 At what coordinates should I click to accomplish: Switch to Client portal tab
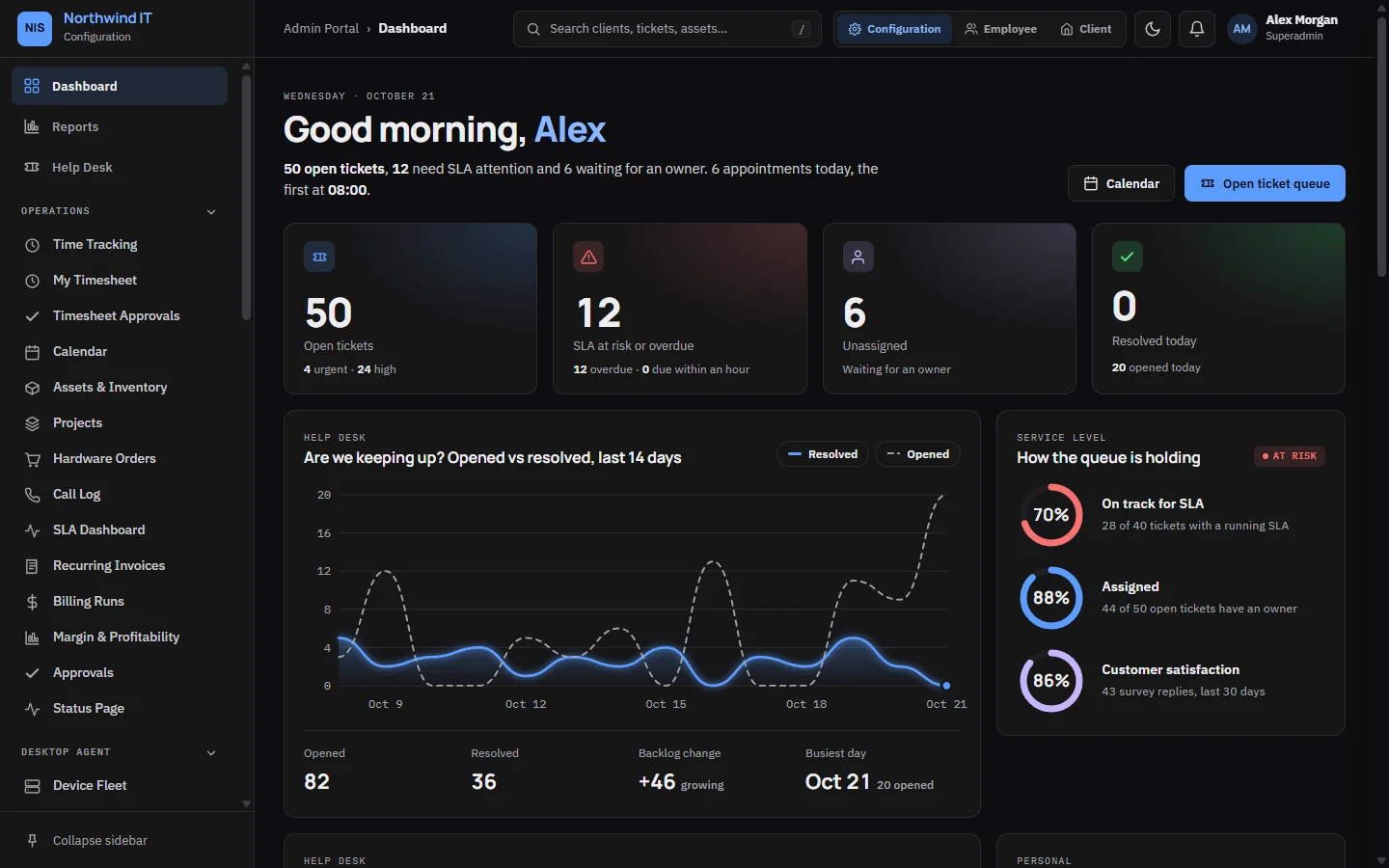(1085, 29)
